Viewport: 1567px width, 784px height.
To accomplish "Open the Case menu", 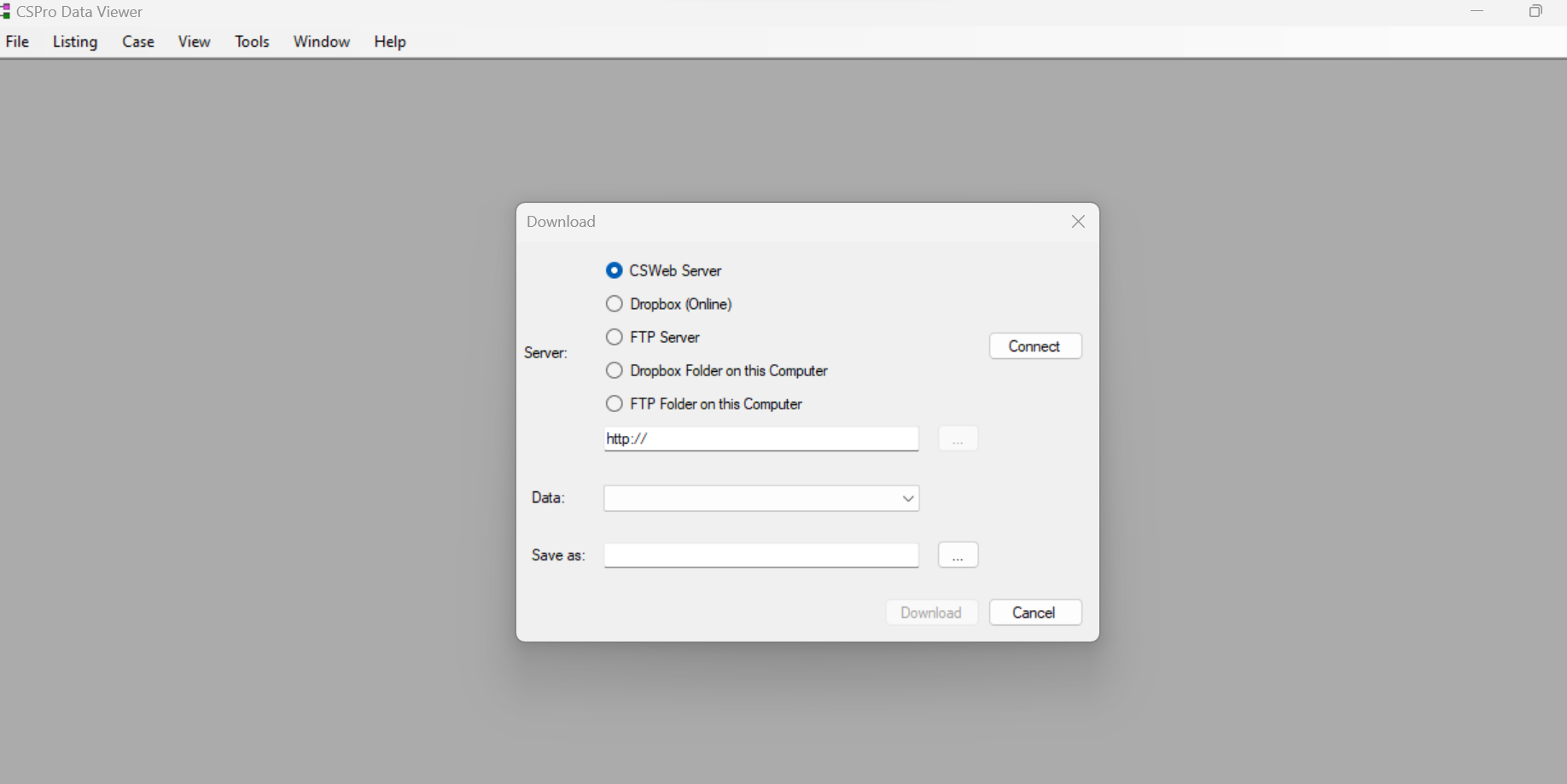I will [x=138, y=42].
